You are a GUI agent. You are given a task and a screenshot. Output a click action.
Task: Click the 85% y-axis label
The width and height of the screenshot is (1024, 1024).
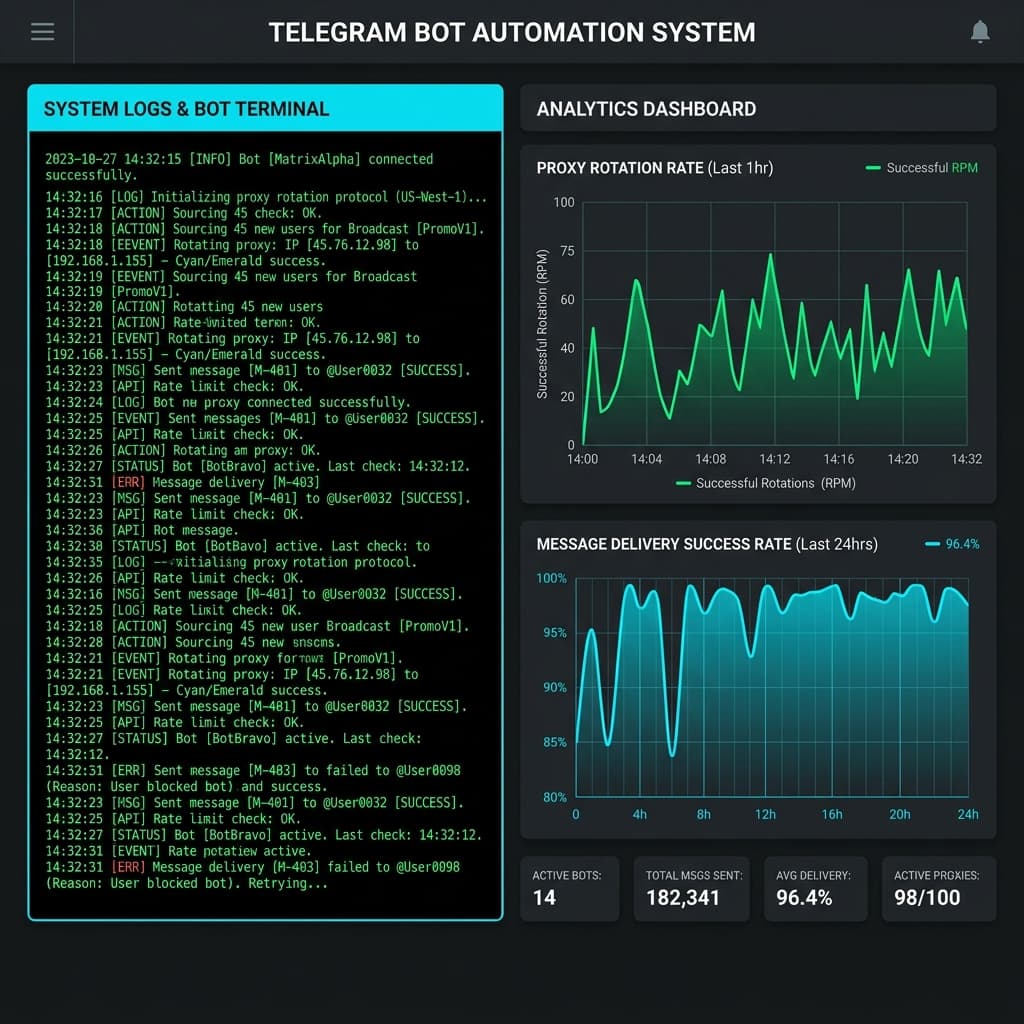click(x=554, y=743)
